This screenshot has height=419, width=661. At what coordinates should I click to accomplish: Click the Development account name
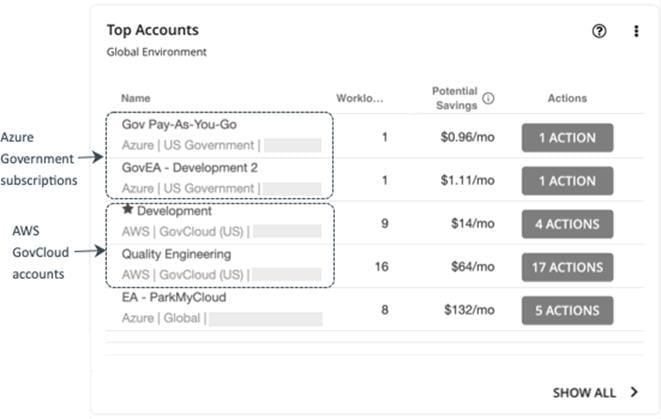point(174,211)
